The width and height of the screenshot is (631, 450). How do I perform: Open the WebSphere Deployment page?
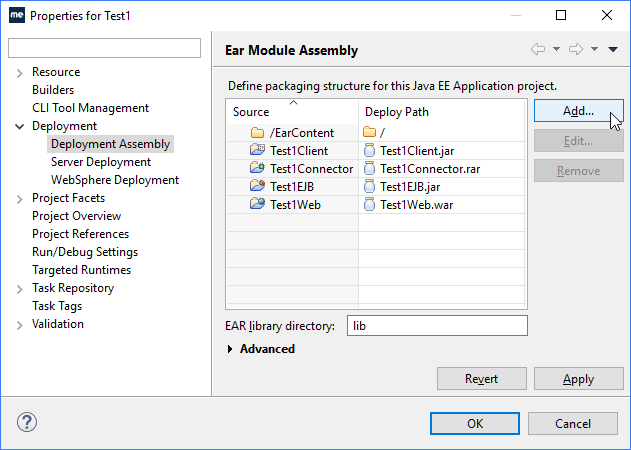(x=114, y=180)
